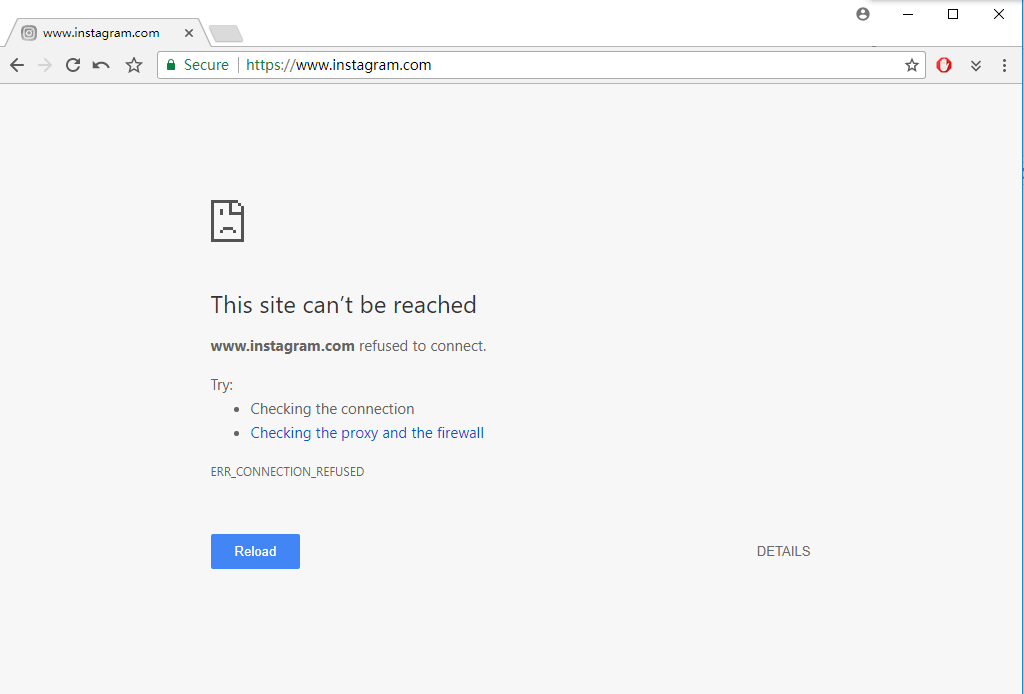Viewport: 1024px width, 694px height.
Task: Maximize the browser window
Action: 953,14
